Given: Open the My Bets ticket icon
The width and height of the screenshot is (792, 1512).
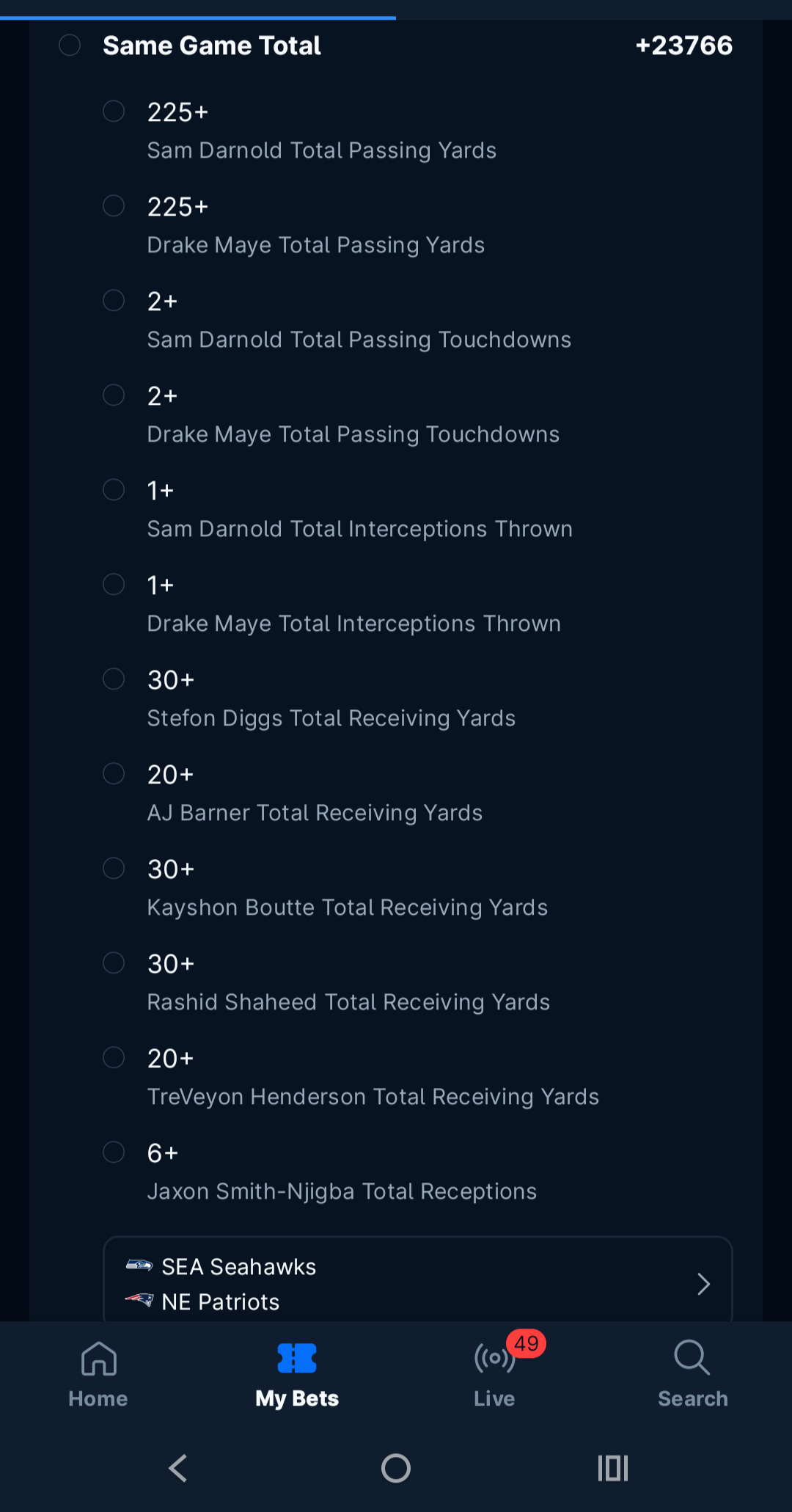Looking at the screenshot, I should [x=297, y=1359].
